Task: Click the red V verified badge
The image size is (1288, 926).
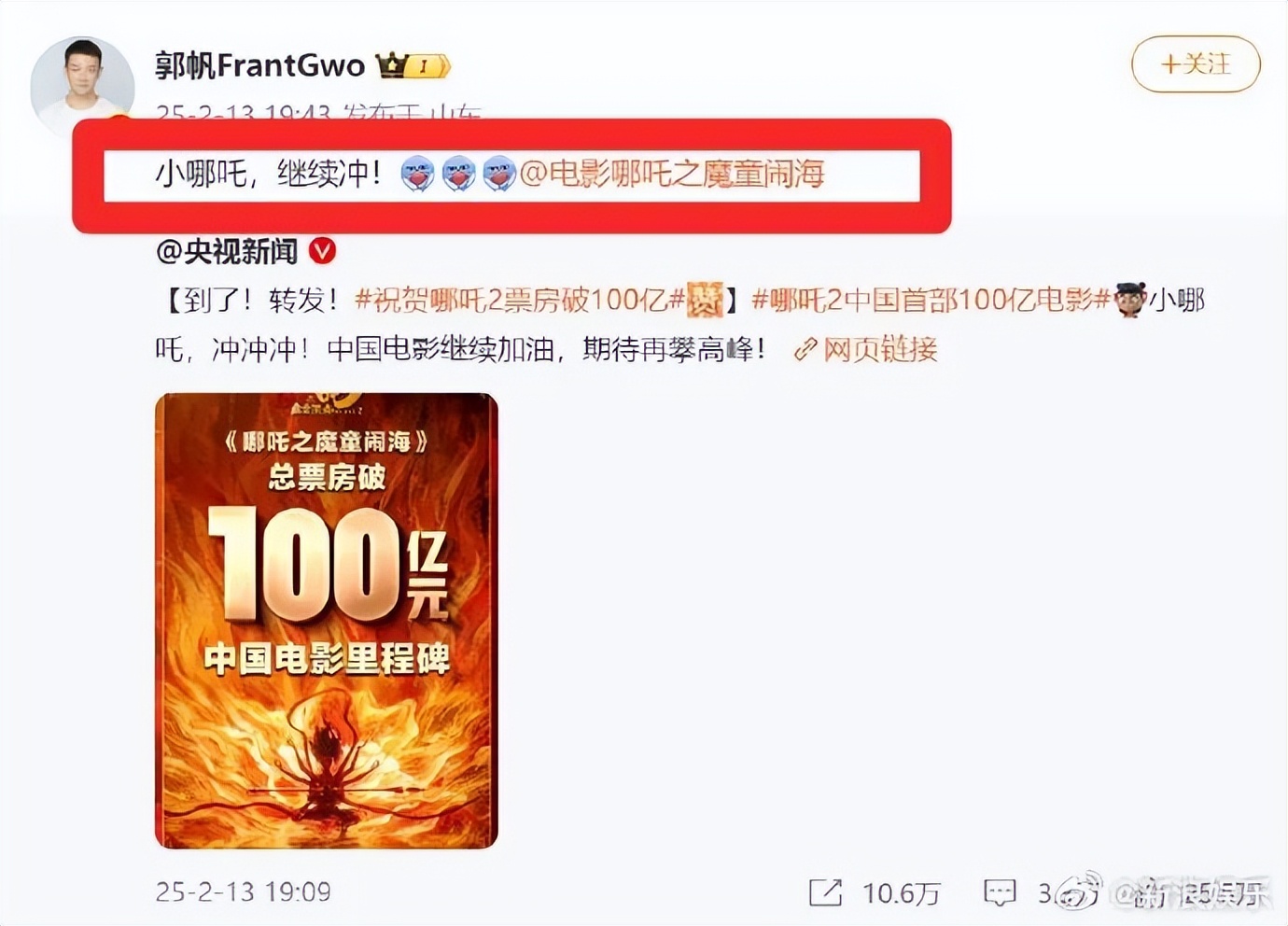Action: 322,250
